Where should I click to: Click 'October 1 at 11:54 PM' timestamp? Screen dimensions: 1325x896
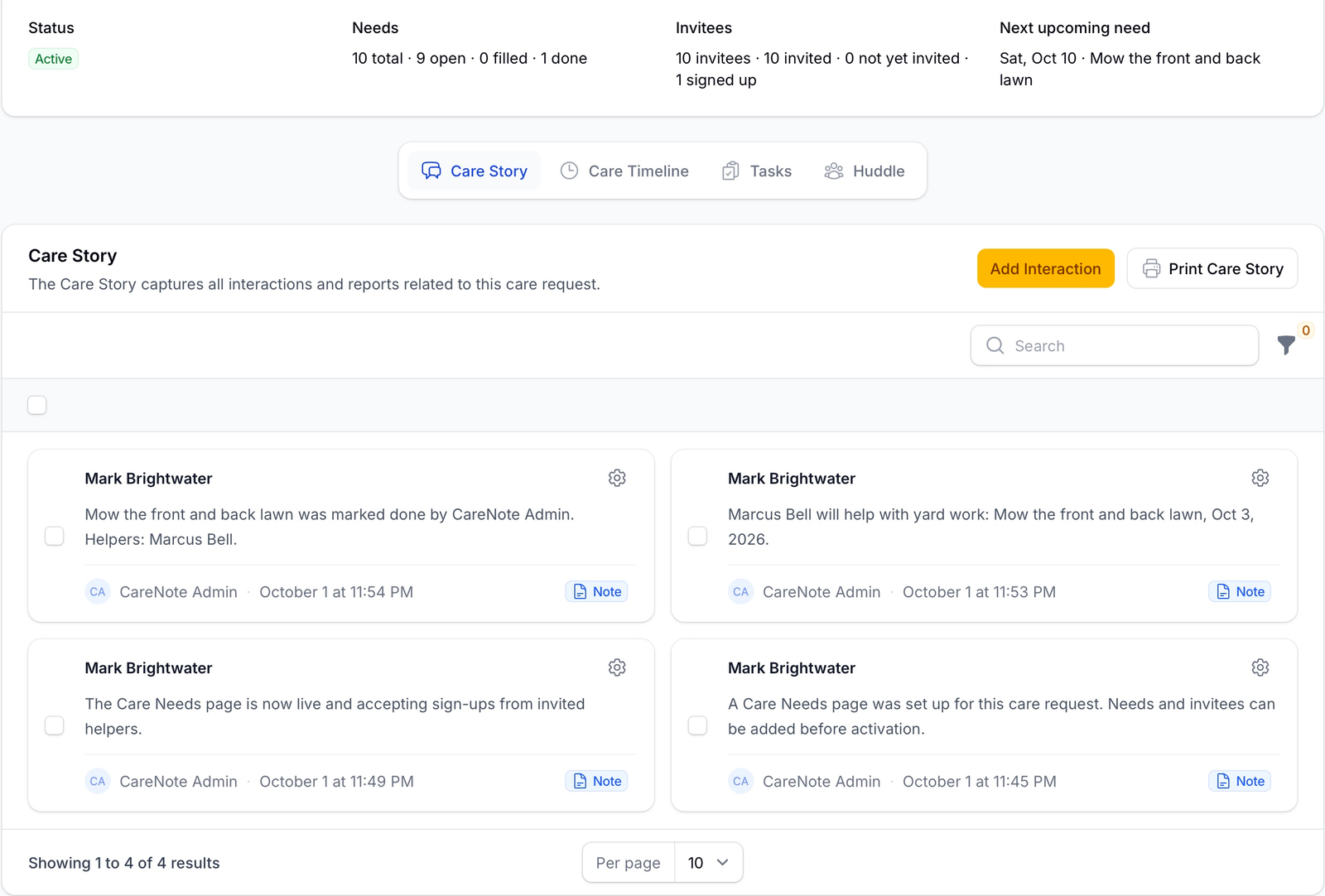(336, 592)
